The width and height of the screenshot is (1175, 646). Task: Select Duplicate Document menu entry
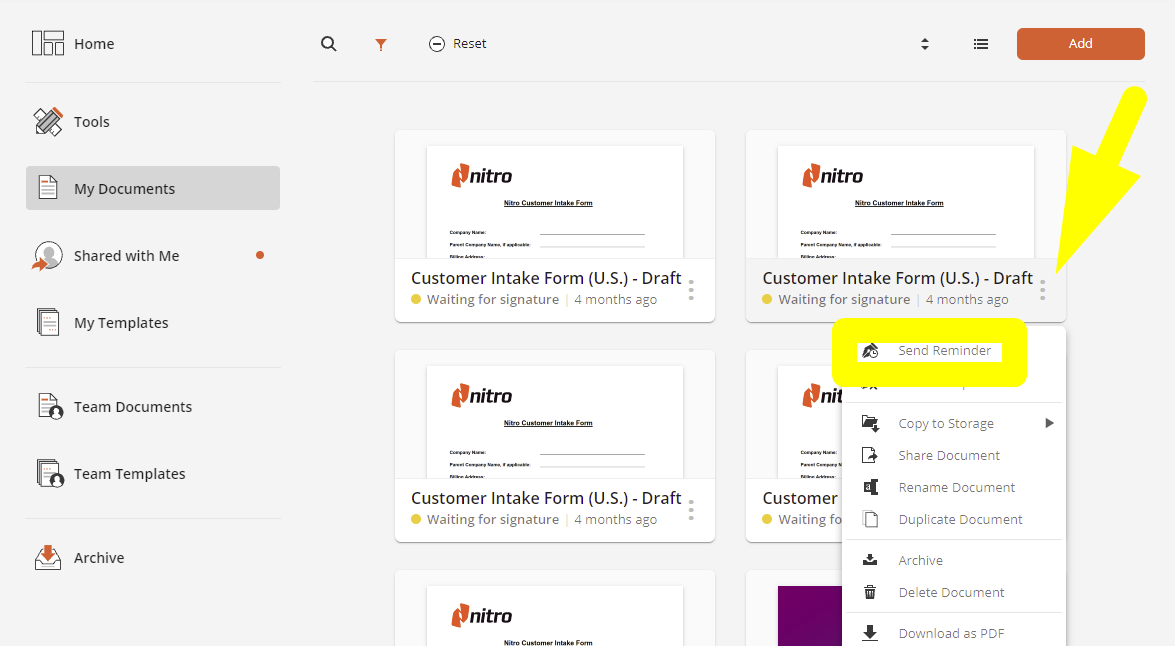pyautogui.click(x=960, y=519)
